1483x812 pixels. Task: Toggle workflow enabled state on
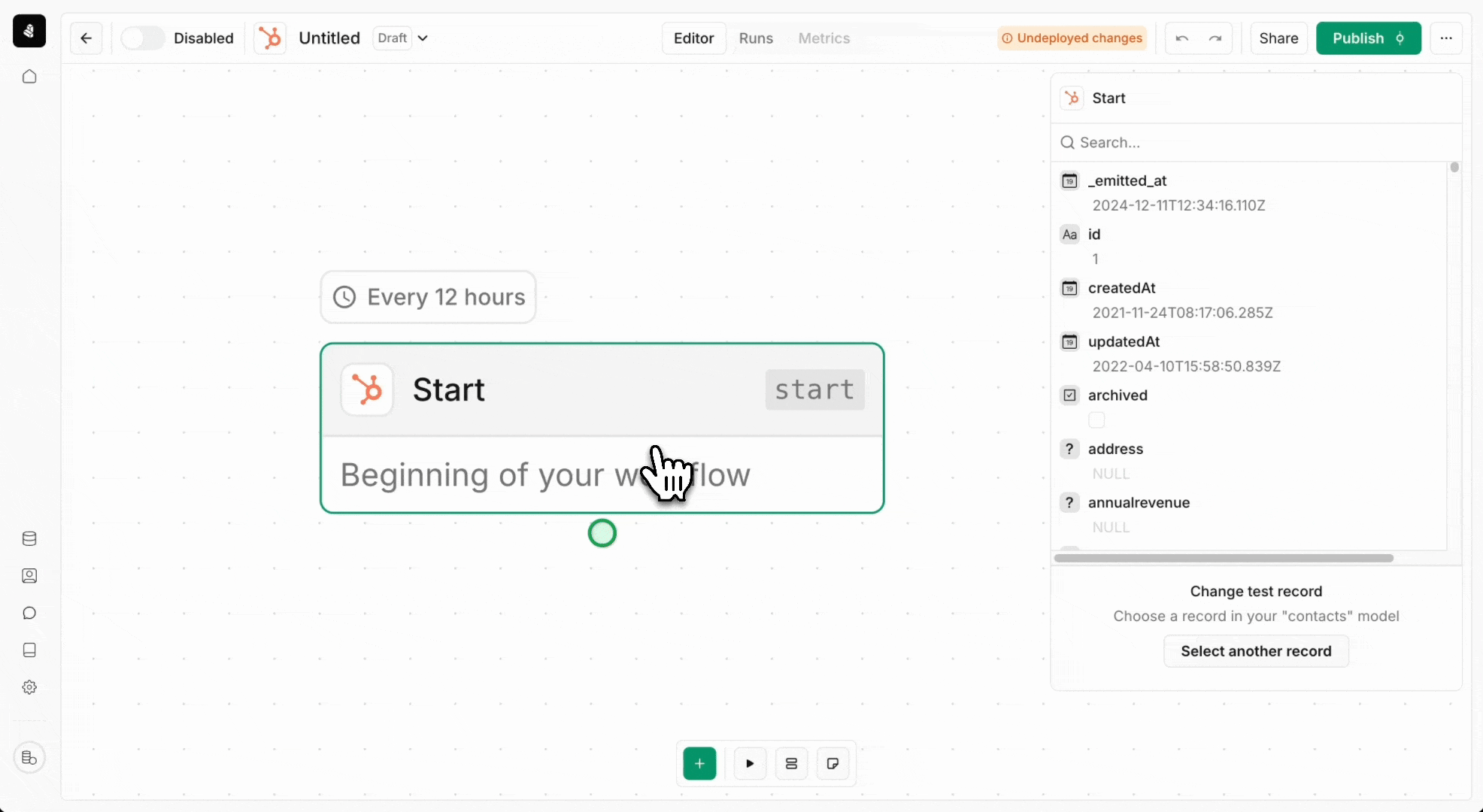pos(142,37)
